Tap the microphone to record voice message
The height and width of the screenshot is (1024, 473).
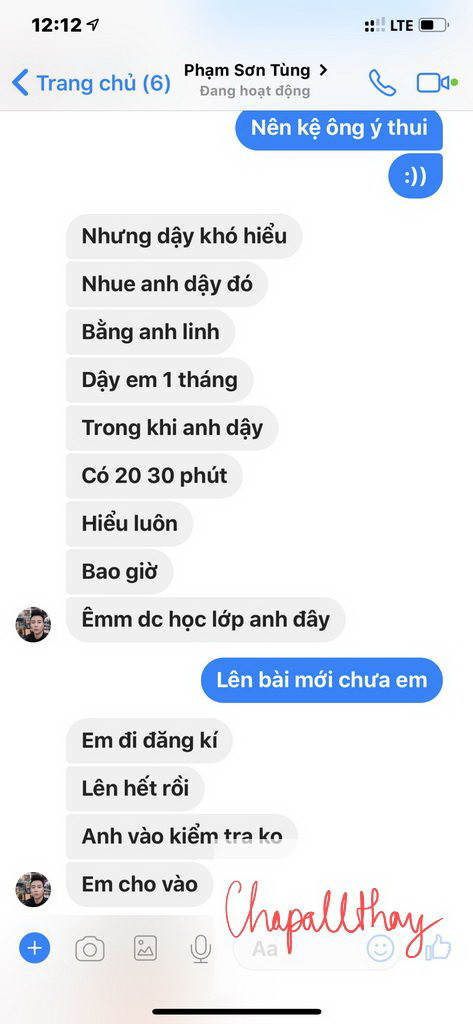tap(201, 948)
